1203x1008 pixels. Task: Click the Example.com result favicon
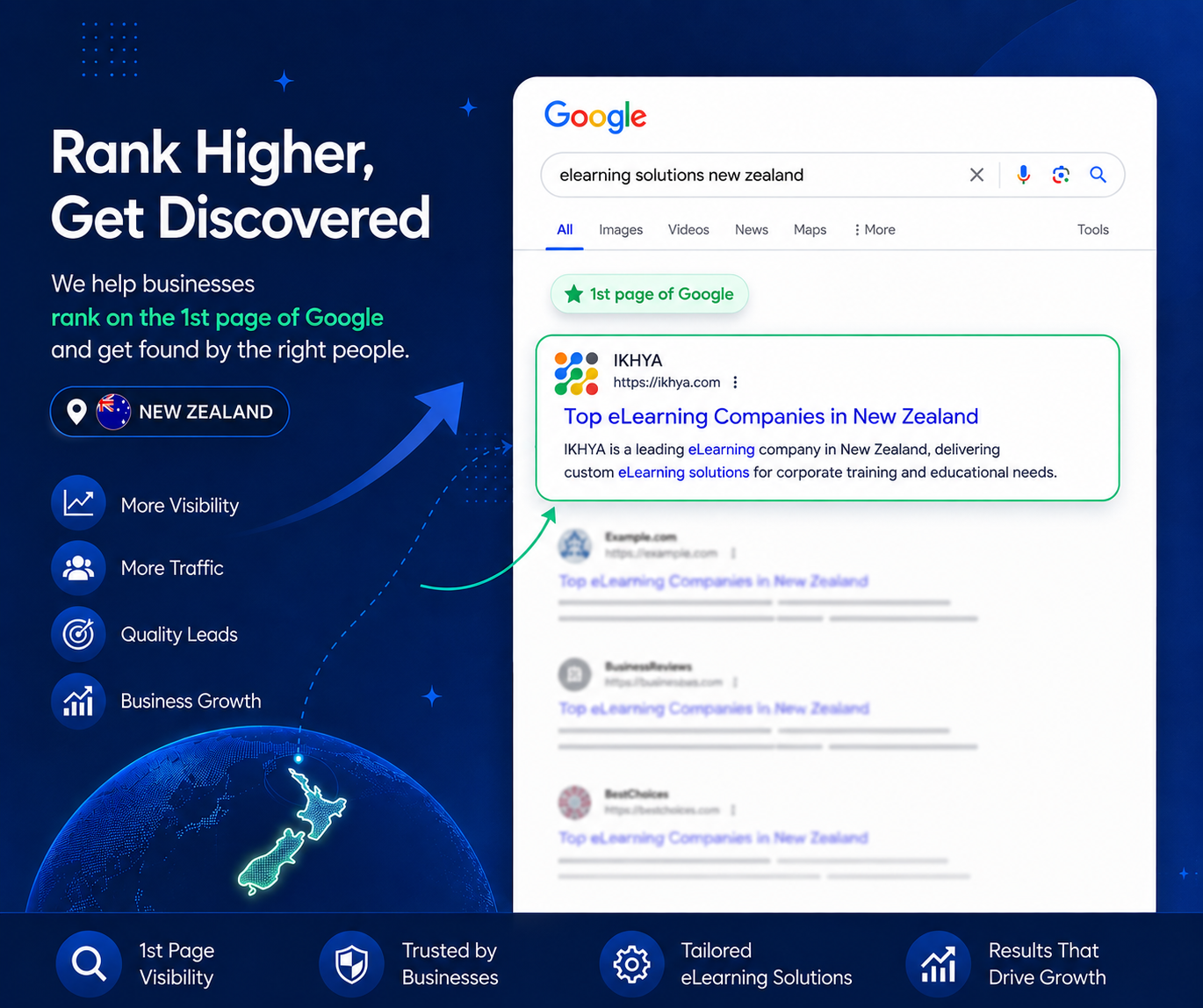coord(575,545)
